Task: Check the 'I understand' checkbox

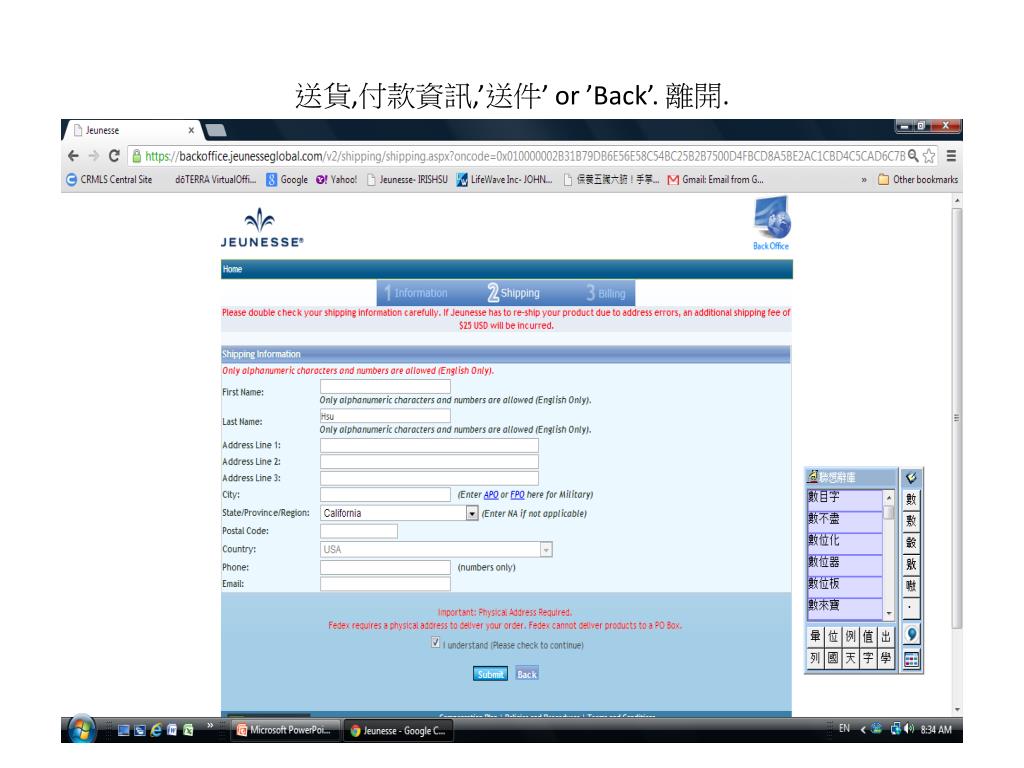Action: [436, 643]
